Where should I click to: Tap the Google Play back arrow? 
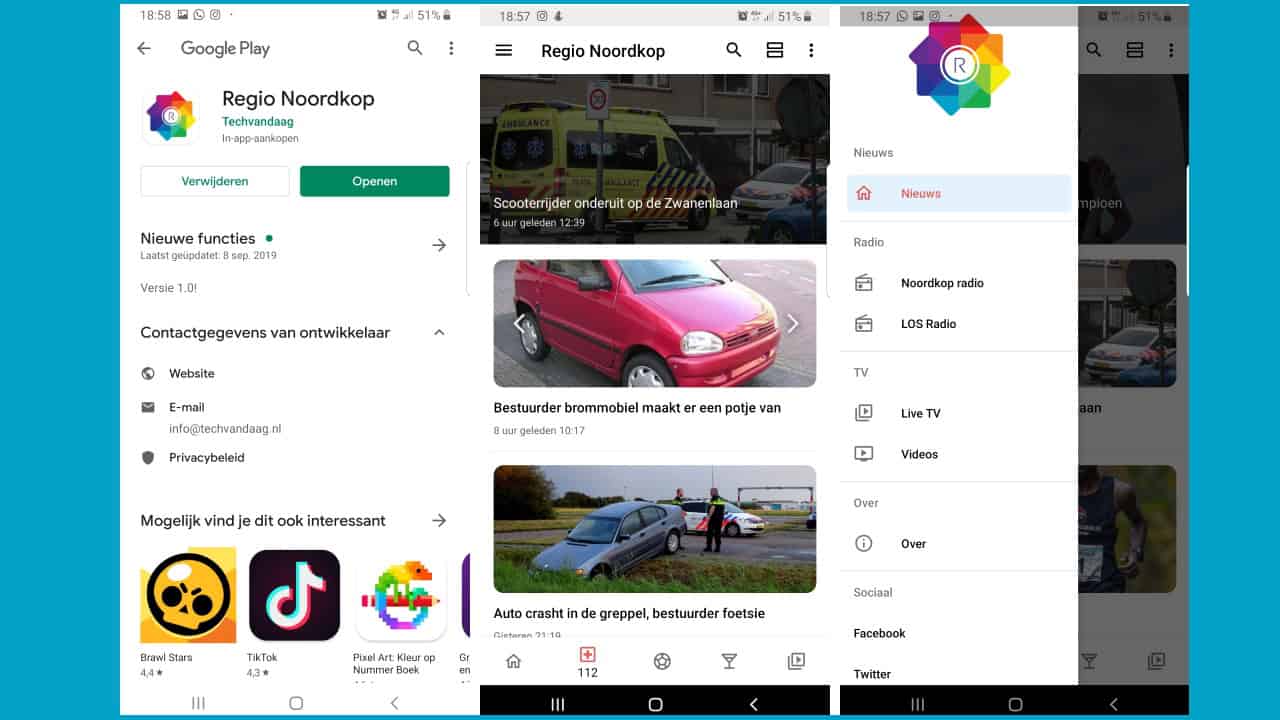pyautogui.click(x=144, y=48)
